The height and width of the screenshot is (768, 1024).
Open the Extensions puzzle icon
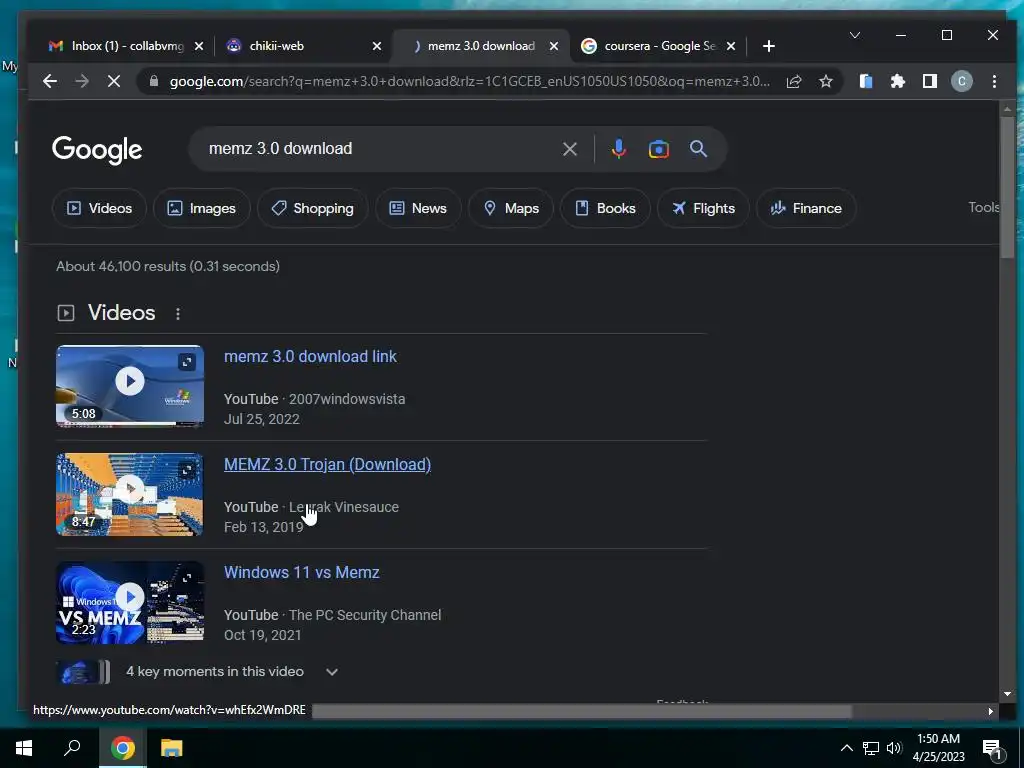click(898, 81)
